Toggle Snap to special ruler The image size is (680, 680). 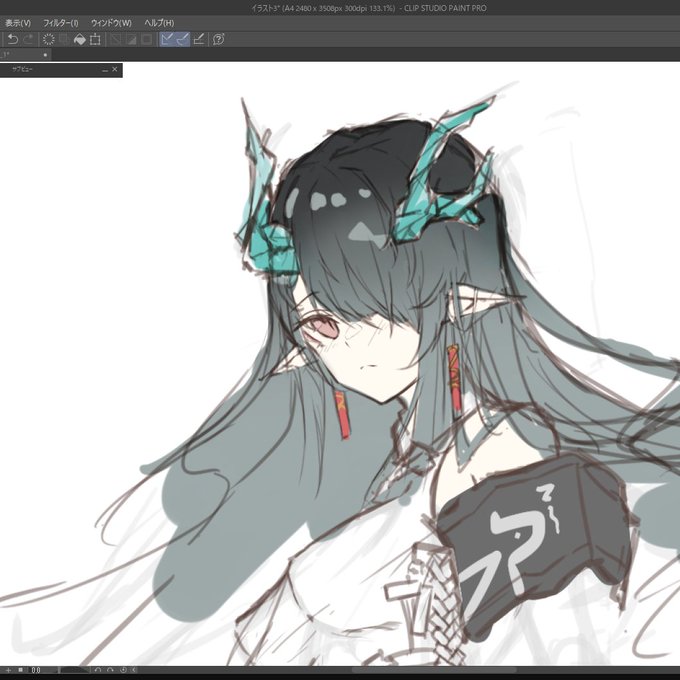[x=182, y=39]
